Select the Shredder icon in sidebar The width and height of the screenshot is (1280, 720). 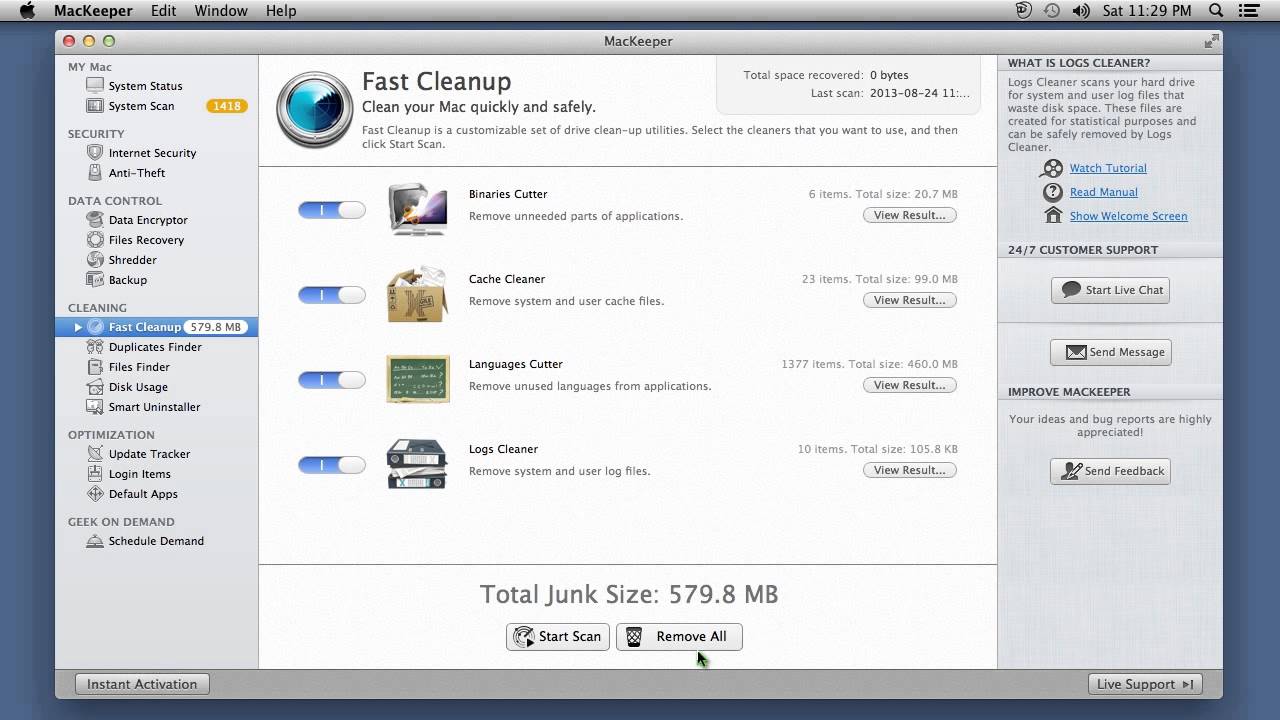coord(95,260)
